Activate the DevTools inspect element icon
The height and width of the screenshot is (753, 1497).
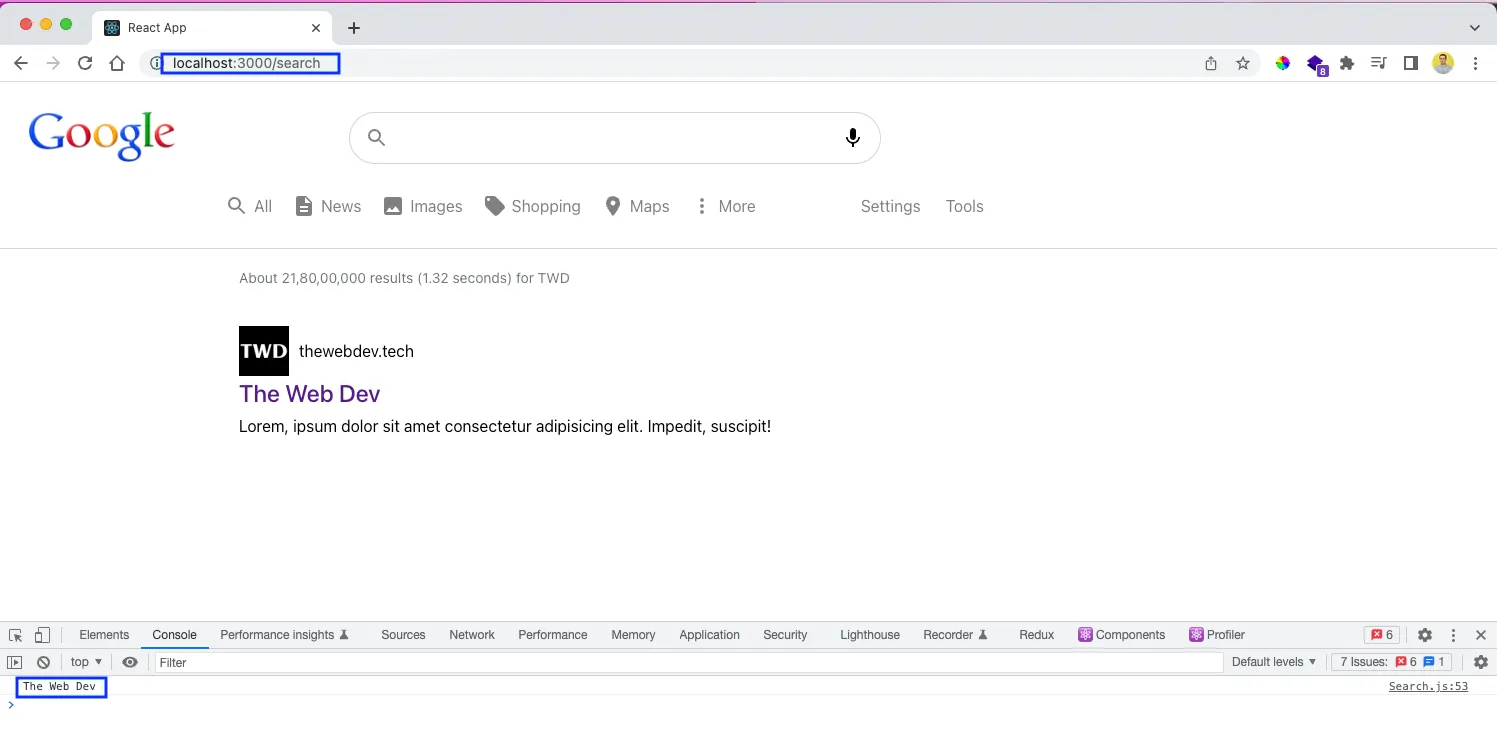click(x=16, y=635)
